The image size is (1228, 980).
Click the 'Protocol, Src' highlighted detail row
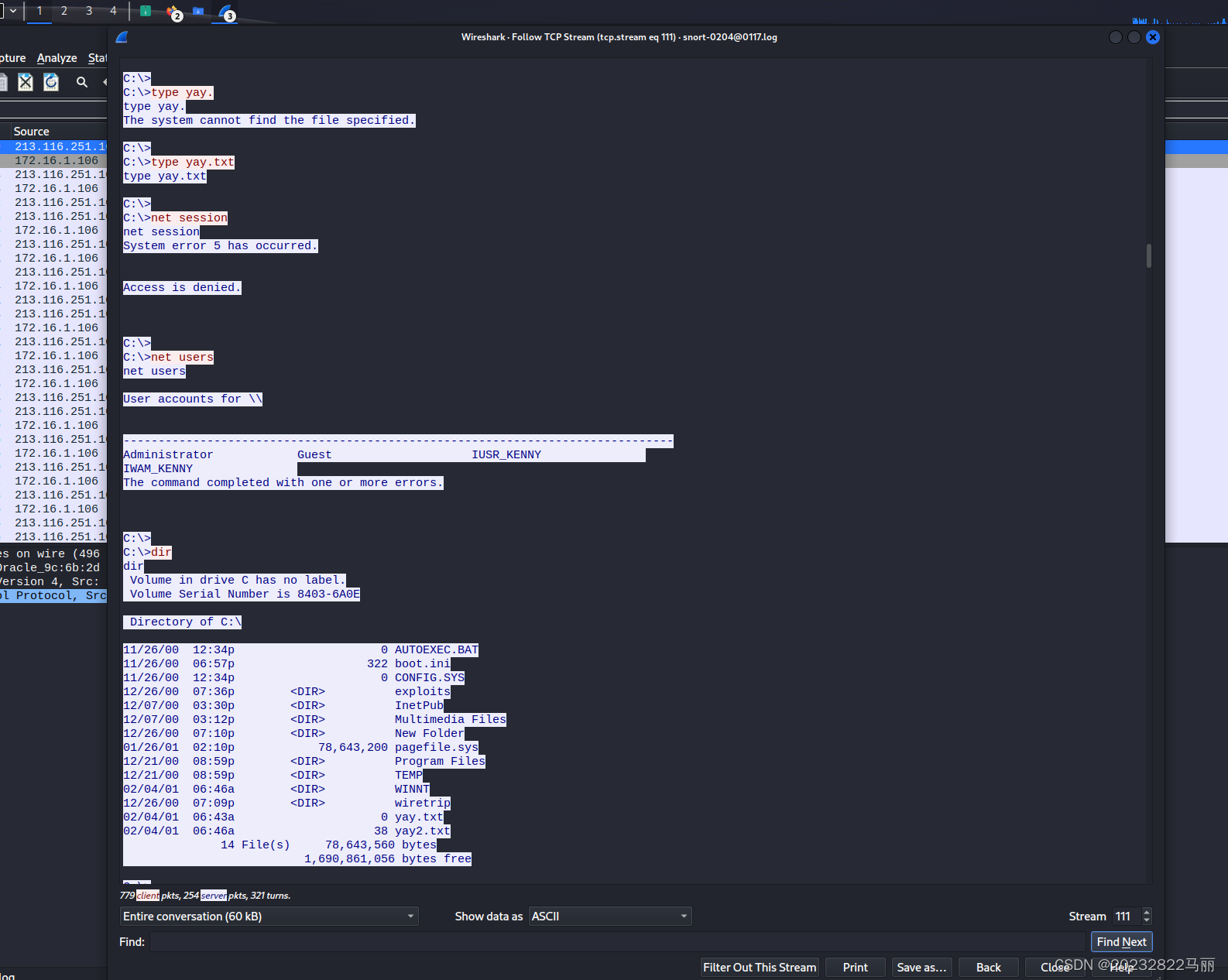[53, 596]
